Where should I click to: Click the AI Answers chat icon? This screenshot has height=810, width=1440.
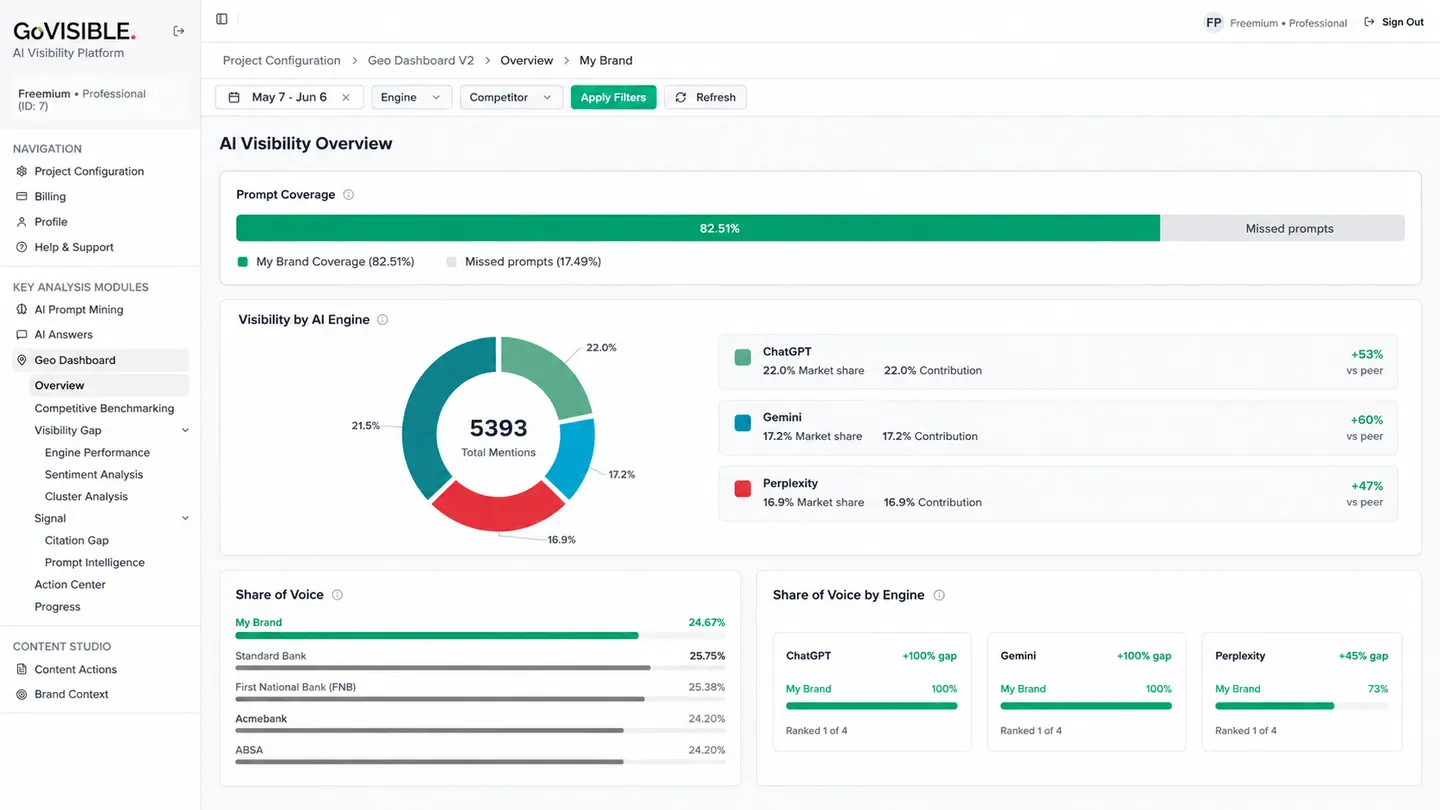22,335
